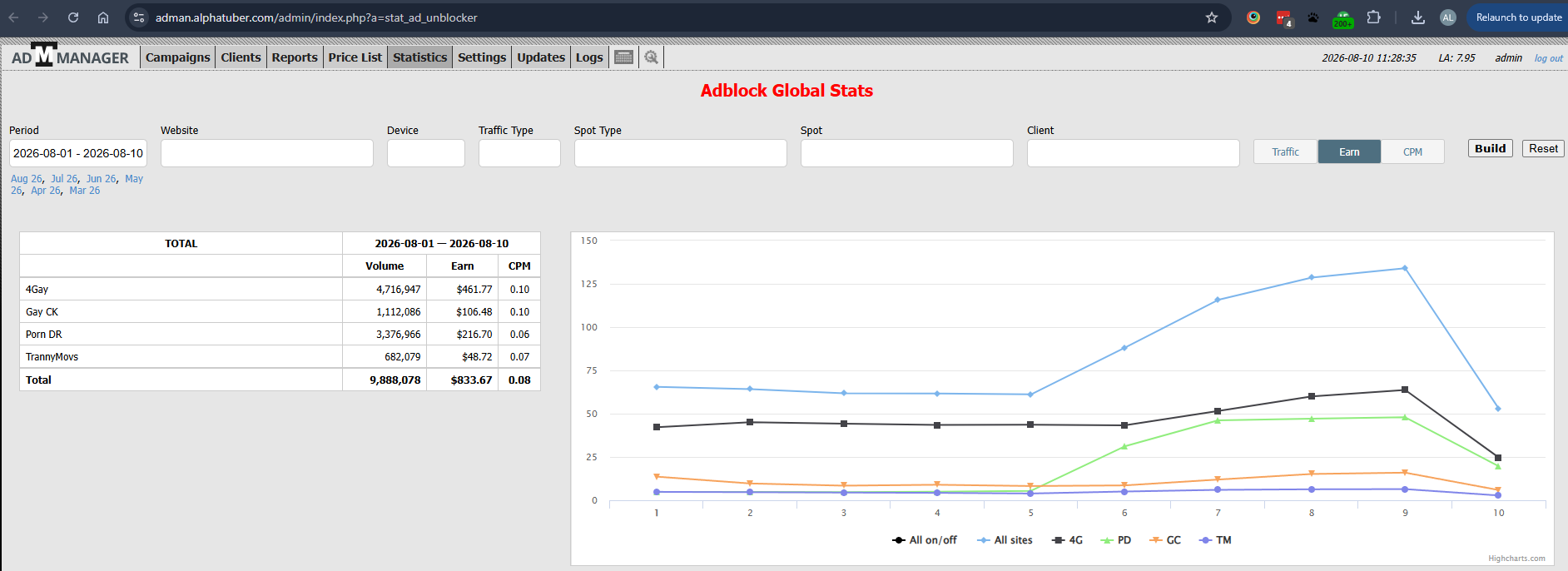Image resolution: width=1568 pixels, height=571 pixels.
Task: Open the browser home page icon
Action: (x=103, y=17)
